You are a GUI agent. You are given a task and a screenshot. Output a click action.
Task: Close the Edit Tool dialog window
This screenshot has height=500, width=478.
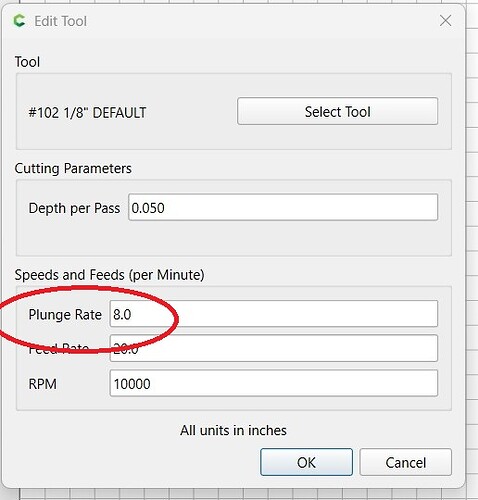(445, 21)
